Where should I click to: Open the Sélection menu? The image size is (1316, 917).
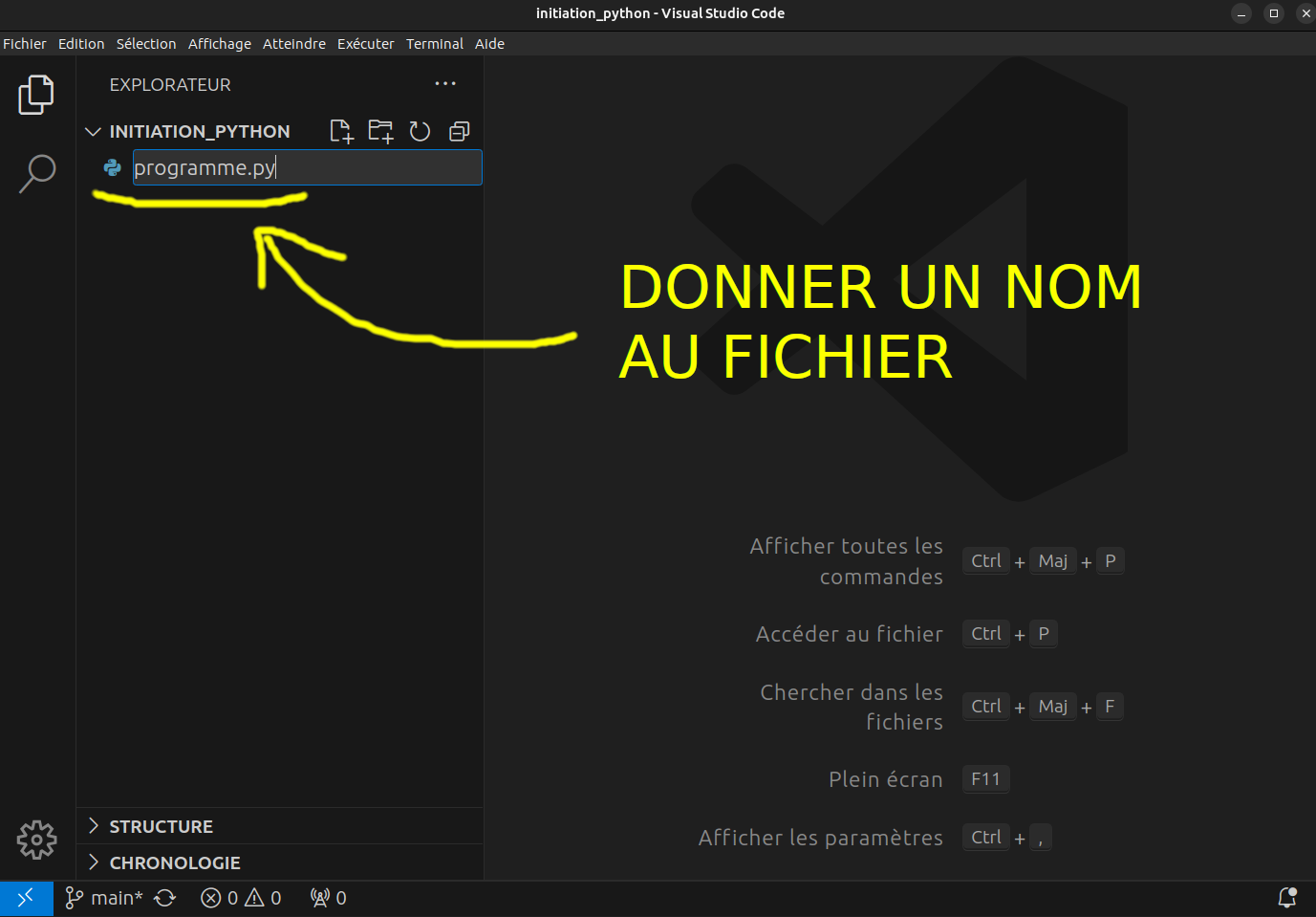point(146,44)
